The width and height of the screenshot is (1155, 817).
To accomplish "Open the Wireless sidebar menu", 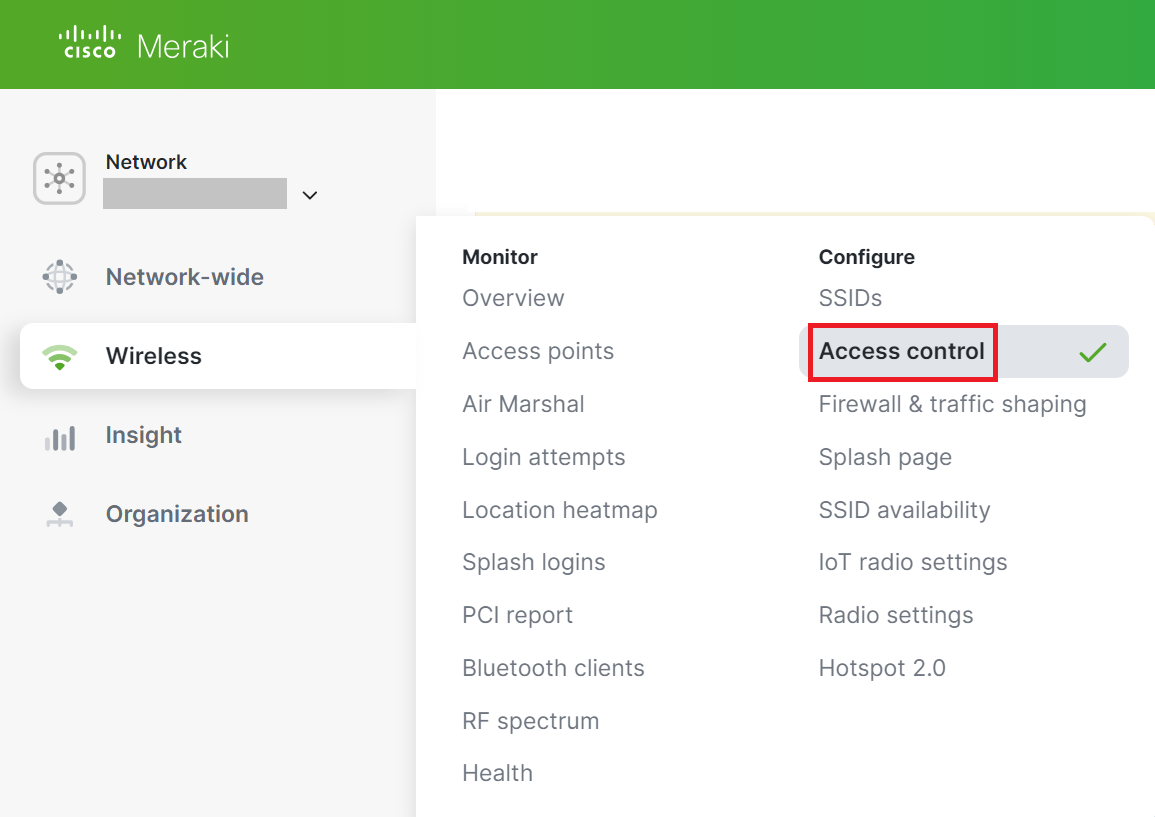I will click(x=154, y=356).
